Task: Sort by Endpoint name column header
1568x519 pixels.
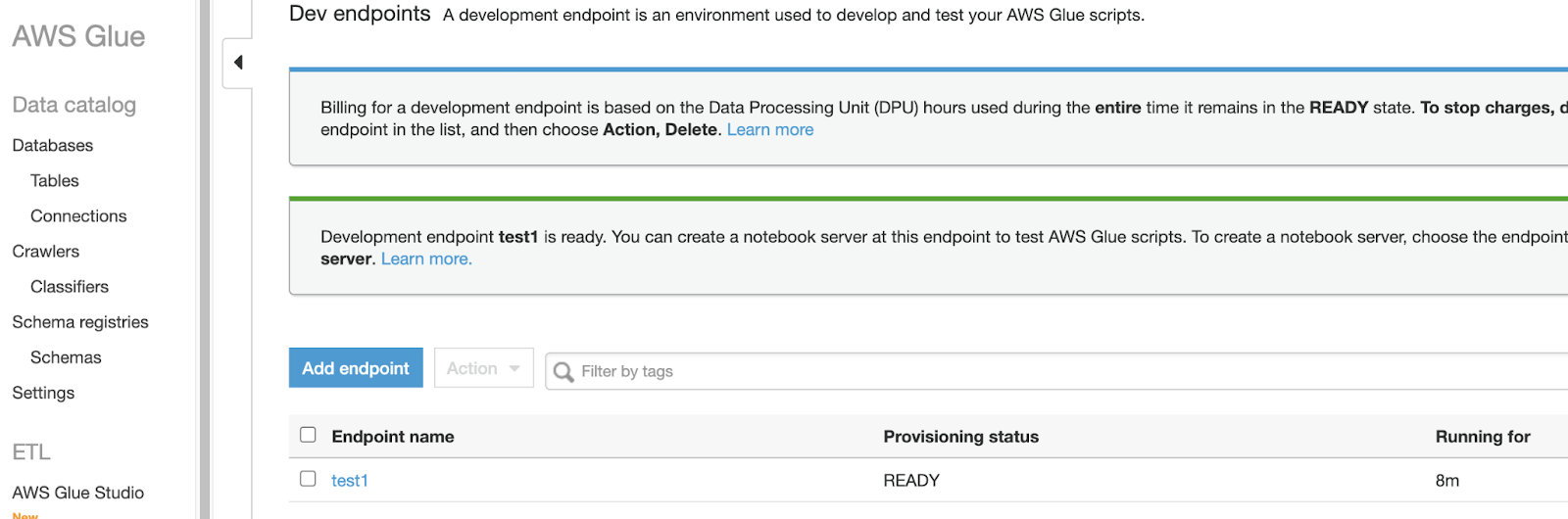Action: (393, 437)
